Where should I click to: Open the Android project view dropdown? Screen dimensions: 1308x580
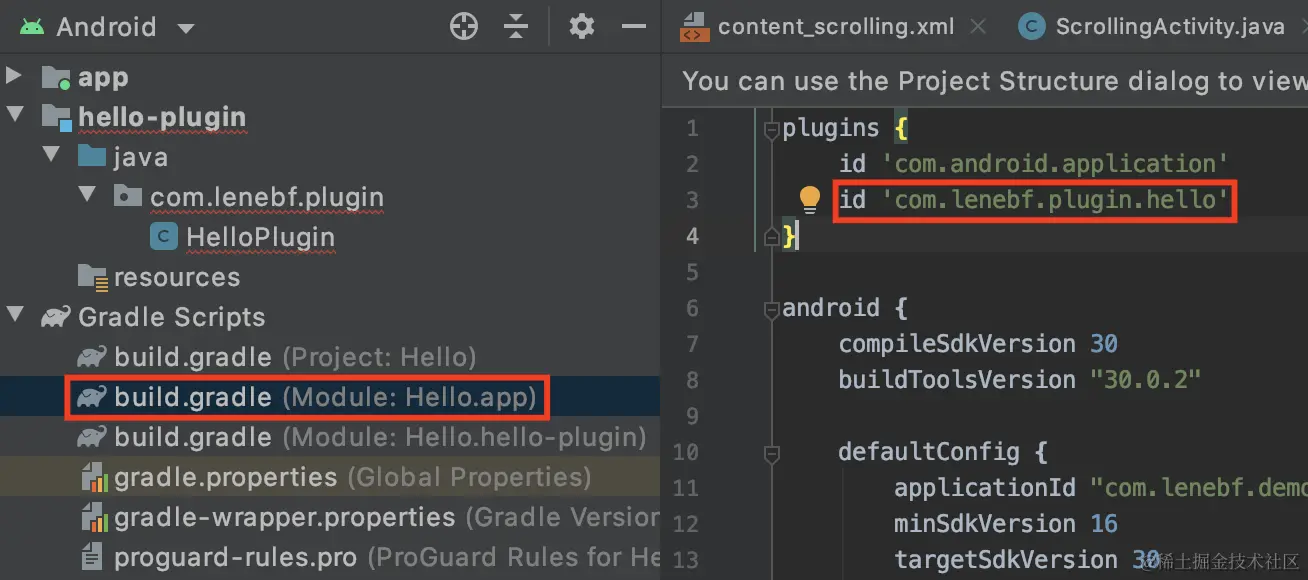click(186, 28)
